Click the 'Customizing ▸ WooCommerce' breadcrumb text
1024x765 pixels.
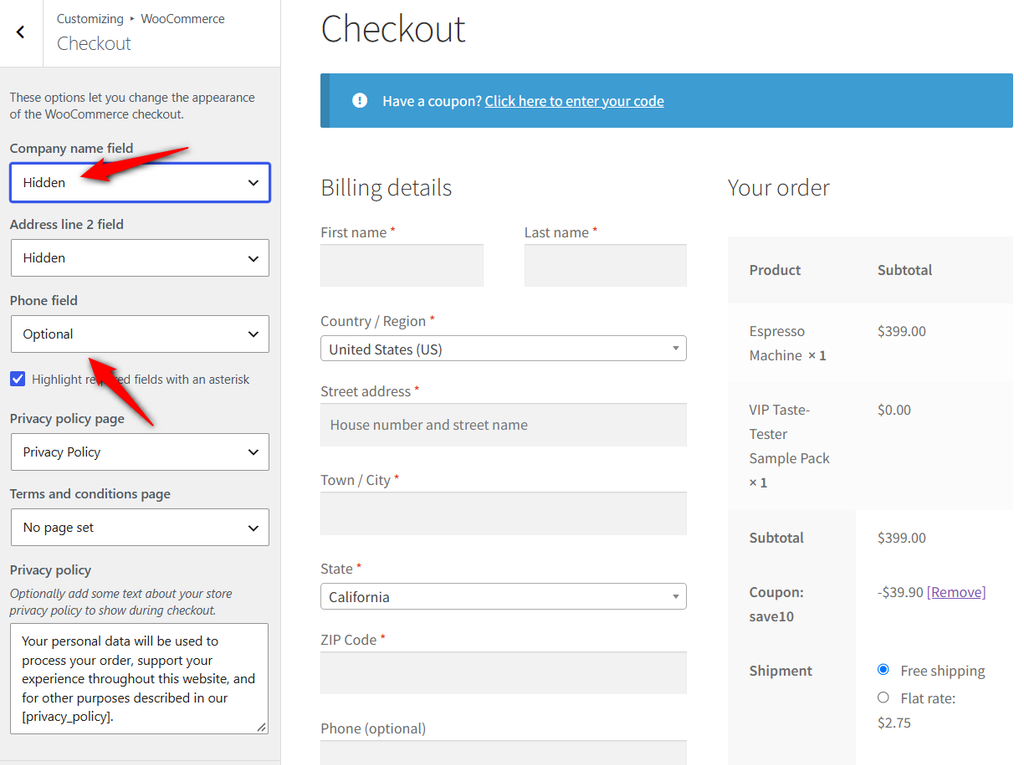(x=140, y=19)
